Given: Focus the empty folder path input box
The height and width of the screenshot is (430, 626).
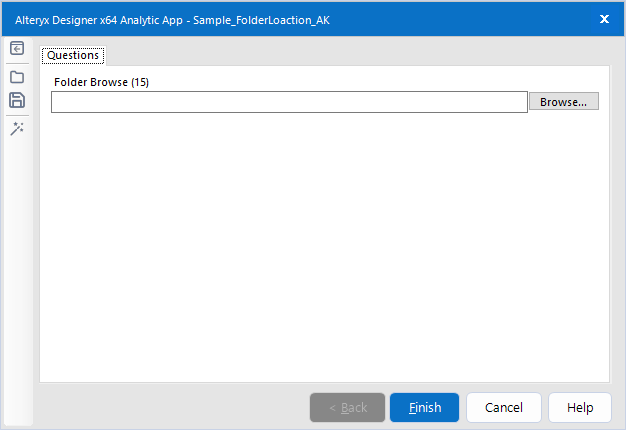Looking at the screenshot, I should 289,102.
